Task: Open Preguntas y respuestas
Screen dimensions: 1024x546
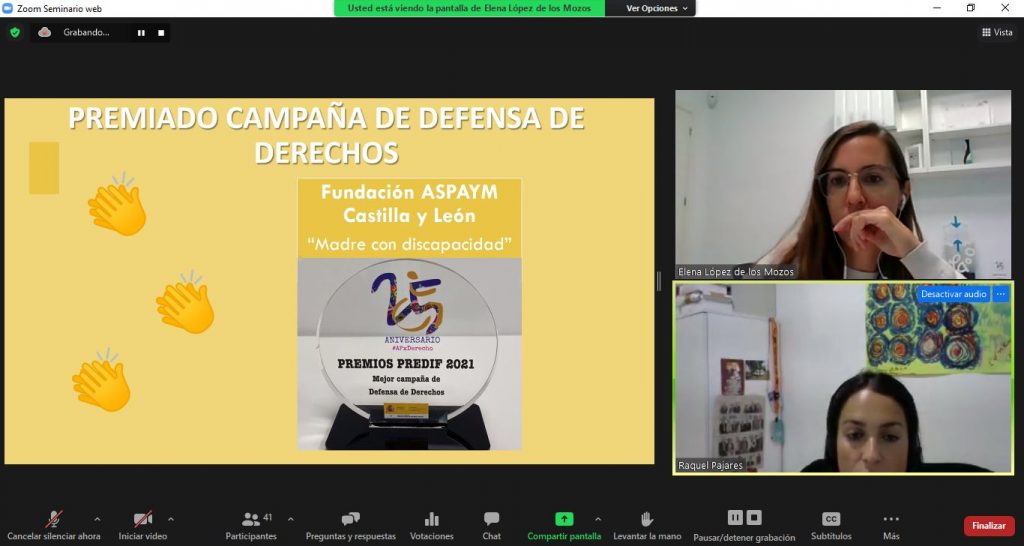Action: pyautogui.click(x=351, y=526)
